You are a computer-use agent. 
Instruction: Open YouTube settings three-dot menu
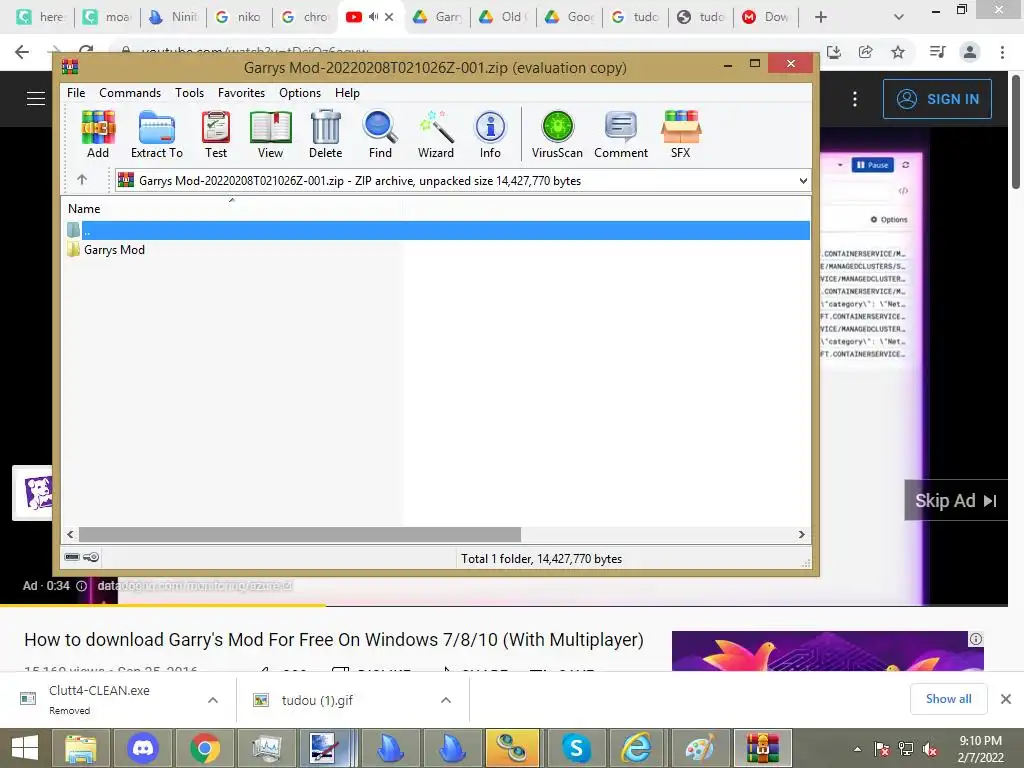tap(855, 99)
